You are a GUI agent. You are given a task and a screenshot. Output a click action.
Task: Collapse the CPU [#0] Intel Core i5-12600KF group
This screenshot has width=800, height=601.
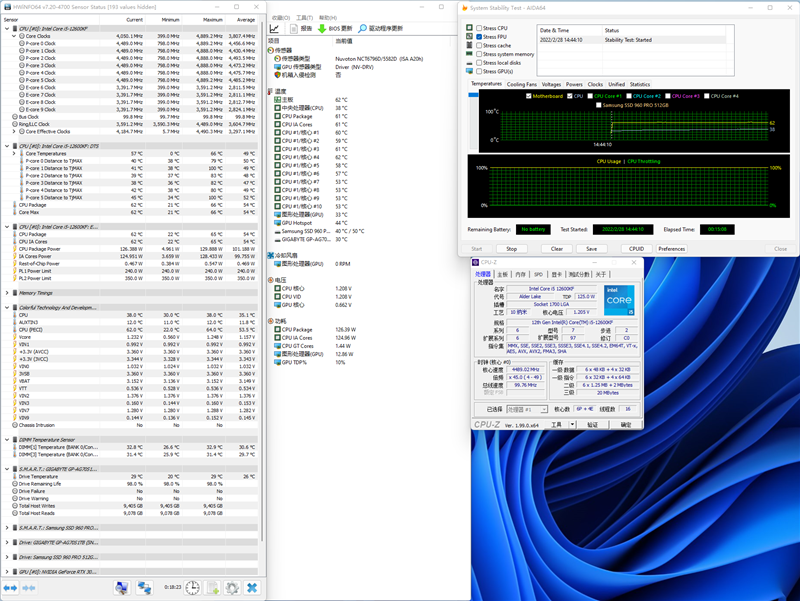click(x=7, y=29)
